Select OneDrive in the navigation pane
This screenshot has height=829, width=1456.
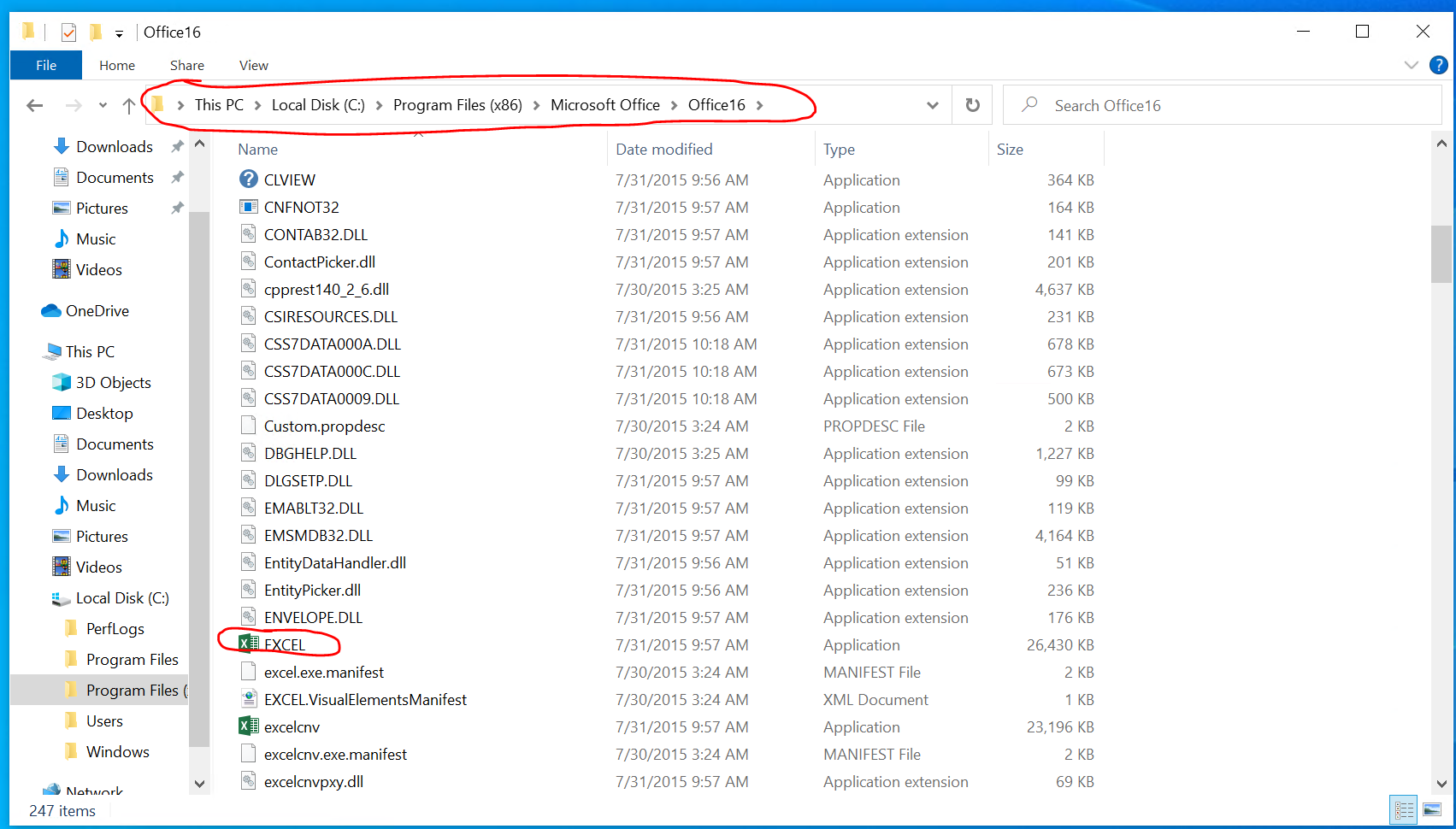tap(97, 310)
